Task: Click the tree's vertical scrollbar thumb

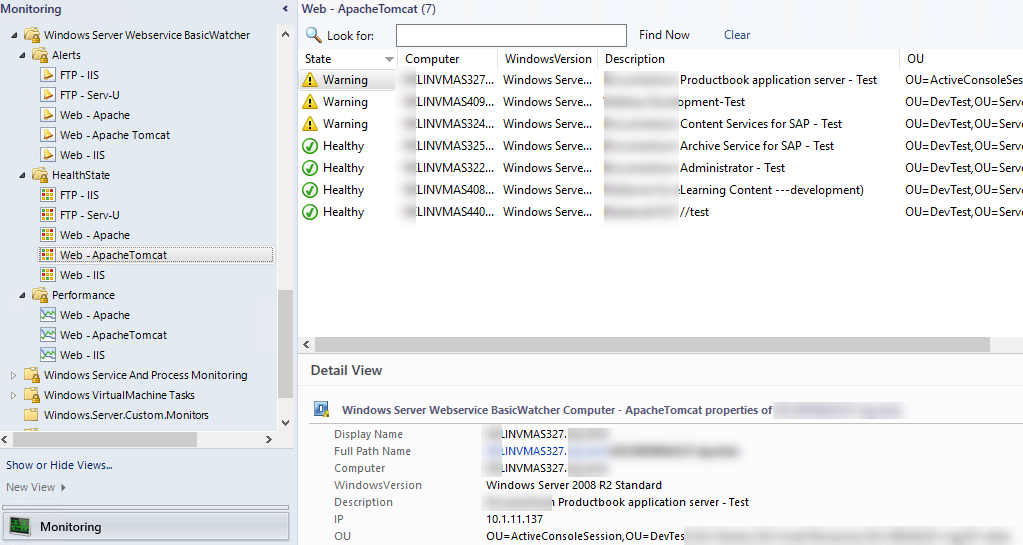Action: (x=285, y=344)
